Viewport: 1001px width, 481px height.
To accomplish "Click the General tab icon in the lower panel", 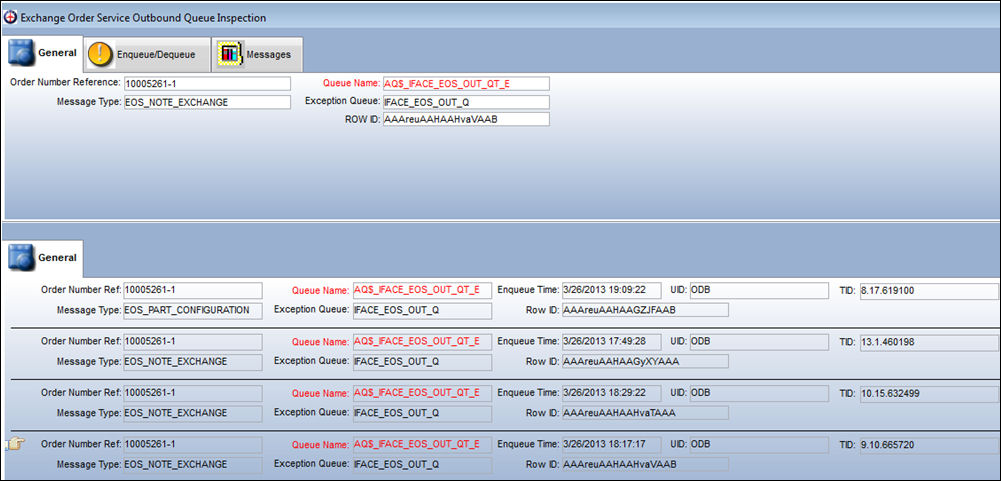I will pos(21,258).
